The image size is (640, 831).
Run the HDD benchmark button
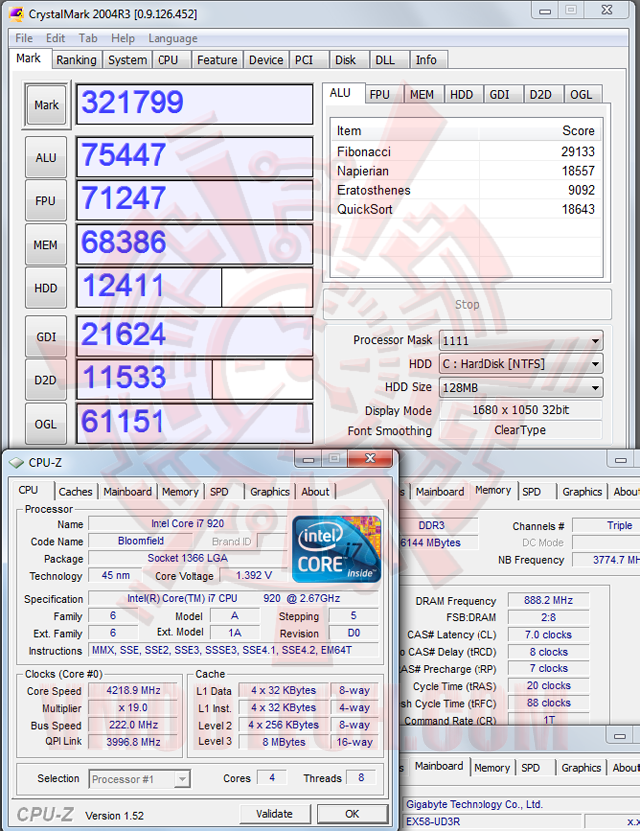click(46, 288)
